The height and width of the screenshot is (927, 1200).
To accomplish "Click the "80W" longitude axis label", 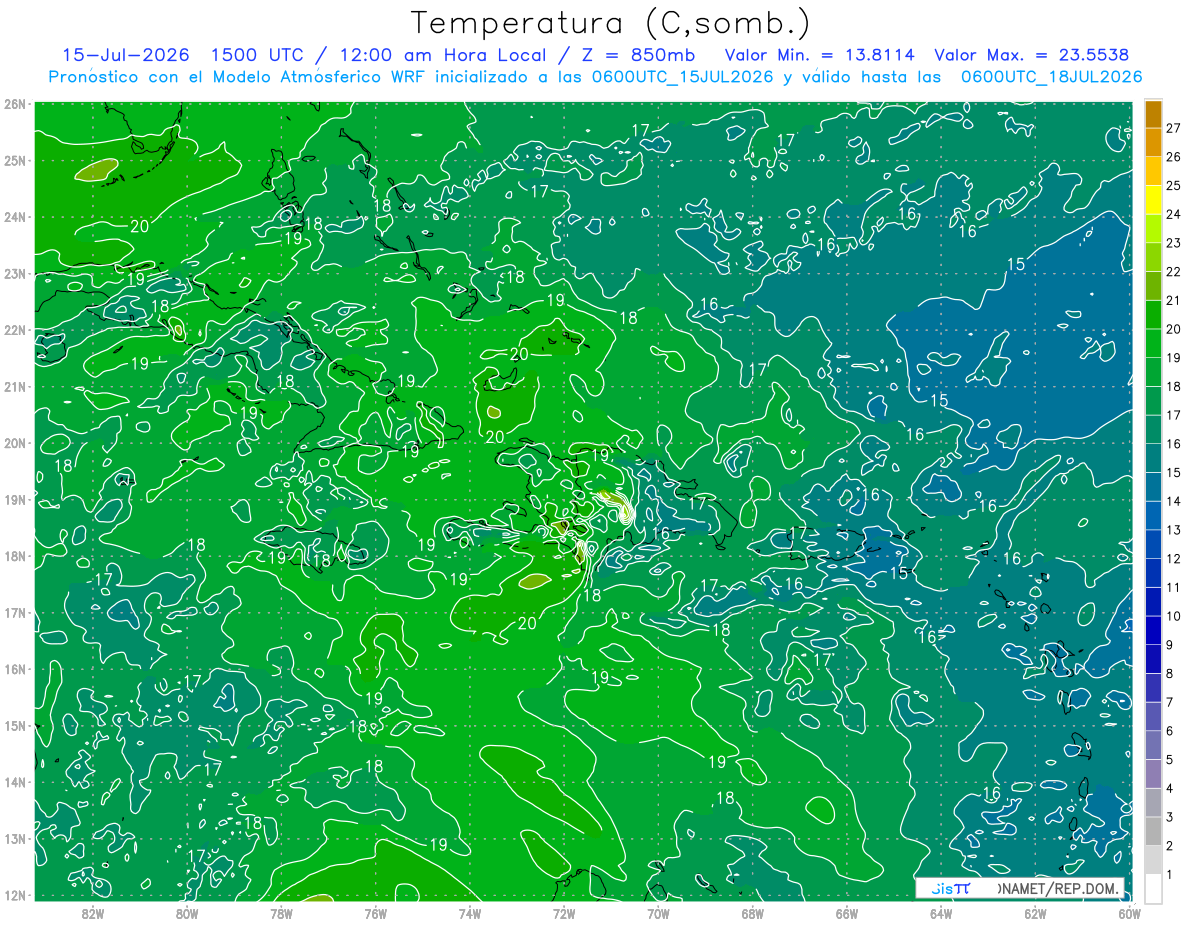I will click(187, 912).
